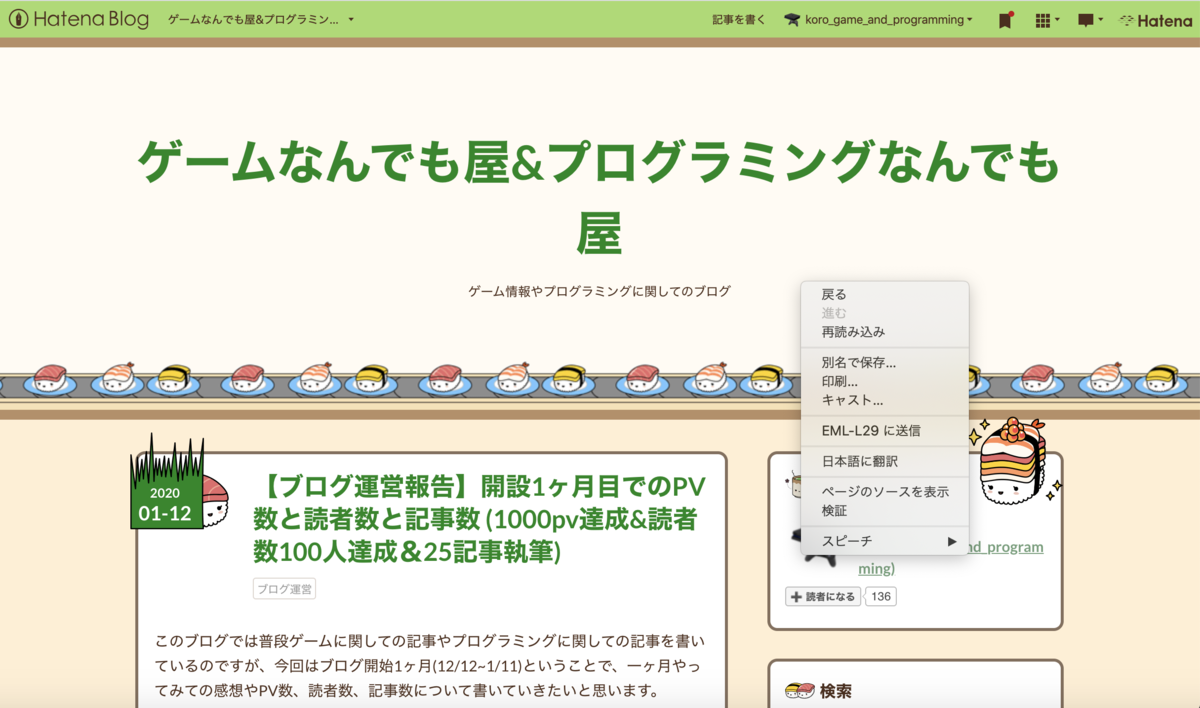Open the grid services menu icon
Image resolution: width=1200 pixels, height=708 pixels.
coord(1046,19)
